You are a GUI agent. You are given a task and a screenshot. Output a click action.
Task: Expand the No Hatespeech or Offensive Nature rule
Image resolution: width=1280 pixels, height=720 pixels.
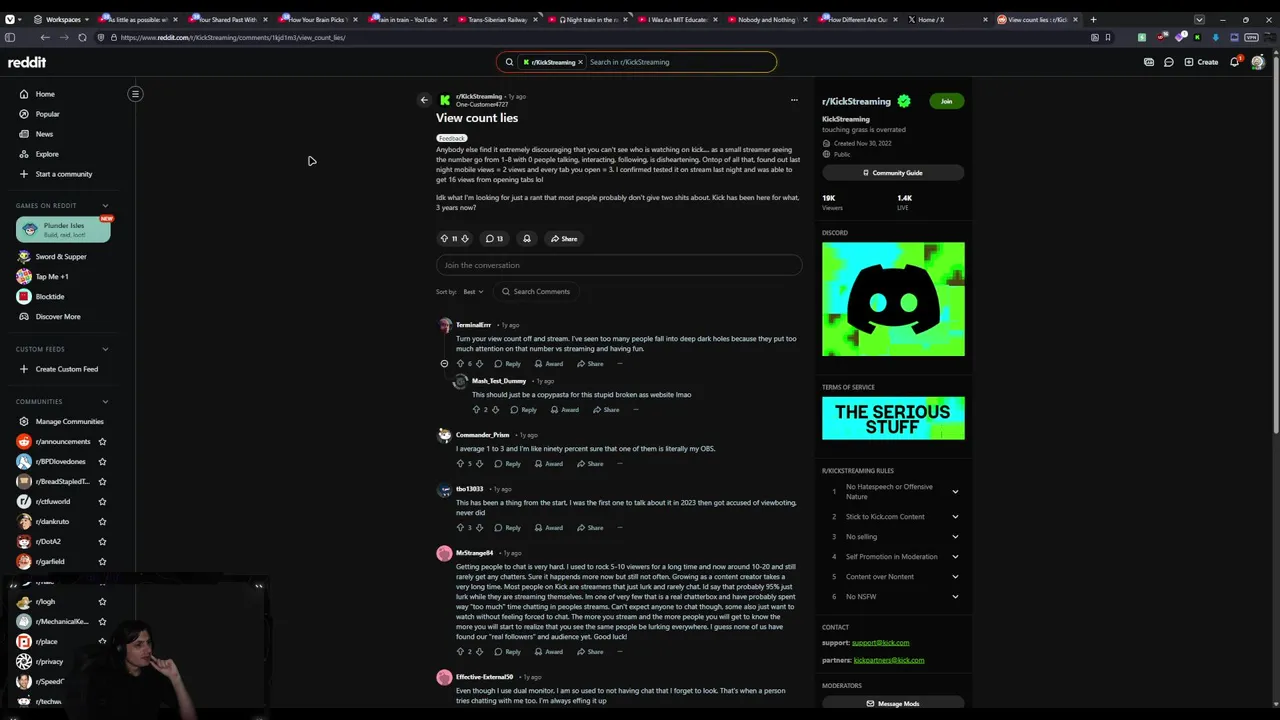[955, 492]
